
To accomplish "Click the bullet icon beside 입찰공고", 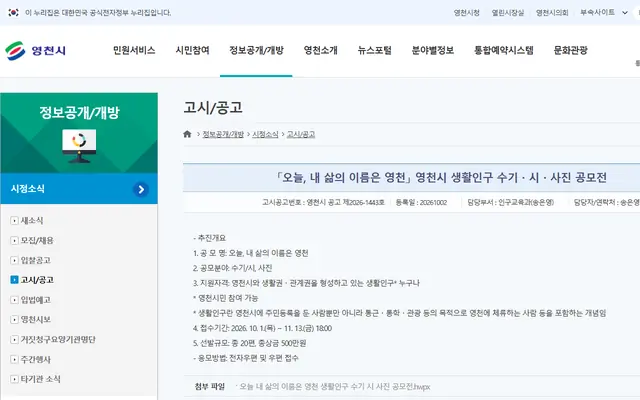I will 14,260.
